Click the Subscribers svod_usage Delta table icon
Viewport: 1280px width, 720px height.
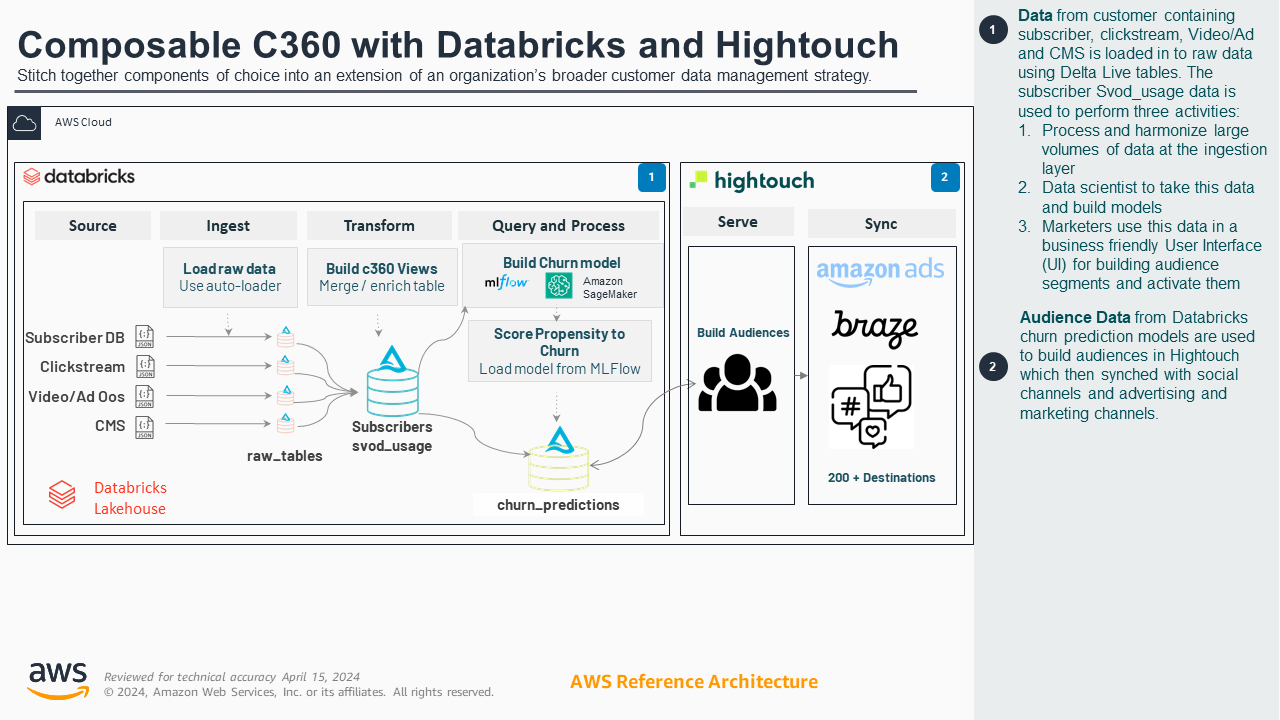tap(392, 381)
